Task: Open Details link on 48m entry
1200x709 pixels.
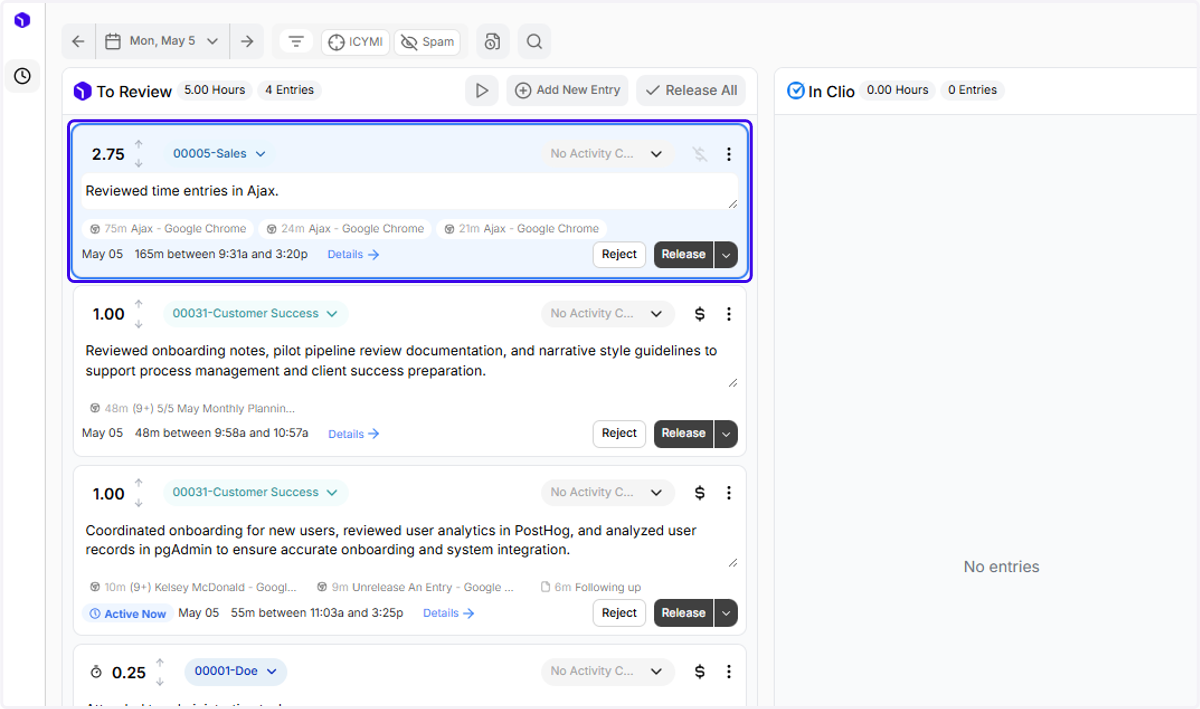Action: (354, 434)
